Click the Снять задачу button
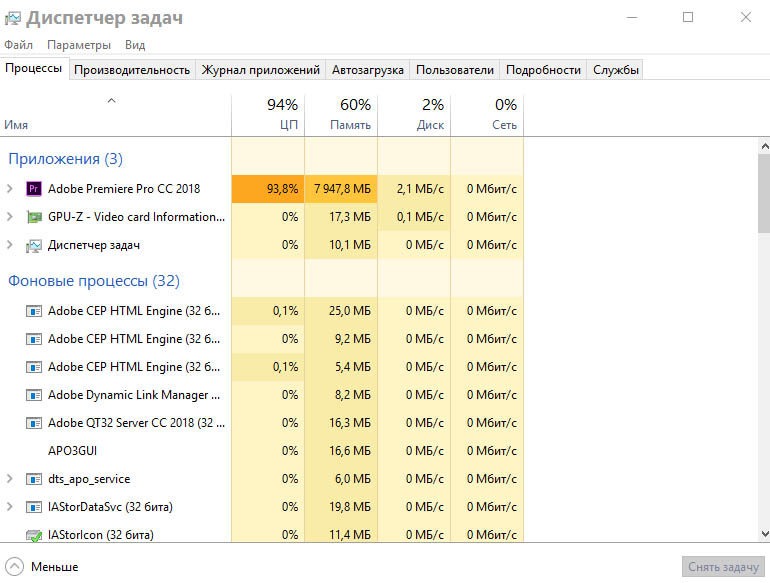 [723, 567]
